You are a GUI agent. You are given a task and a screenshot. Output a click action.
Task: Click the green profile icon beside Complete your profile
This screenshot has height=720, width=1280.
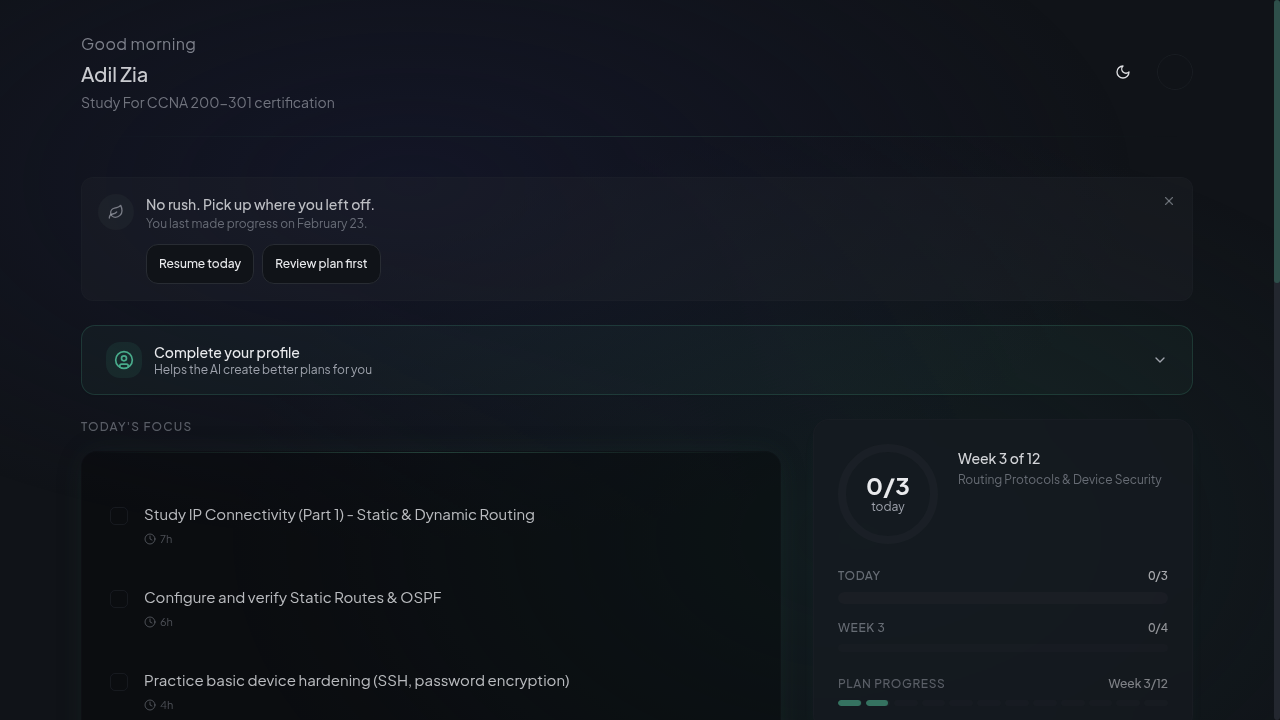tap(123, 360)
